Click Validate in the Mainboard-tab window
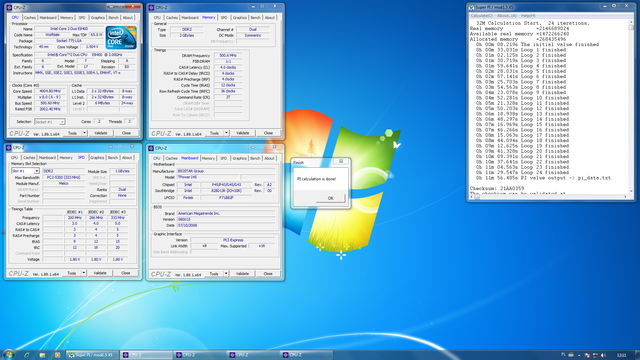 tap(242, 274)
